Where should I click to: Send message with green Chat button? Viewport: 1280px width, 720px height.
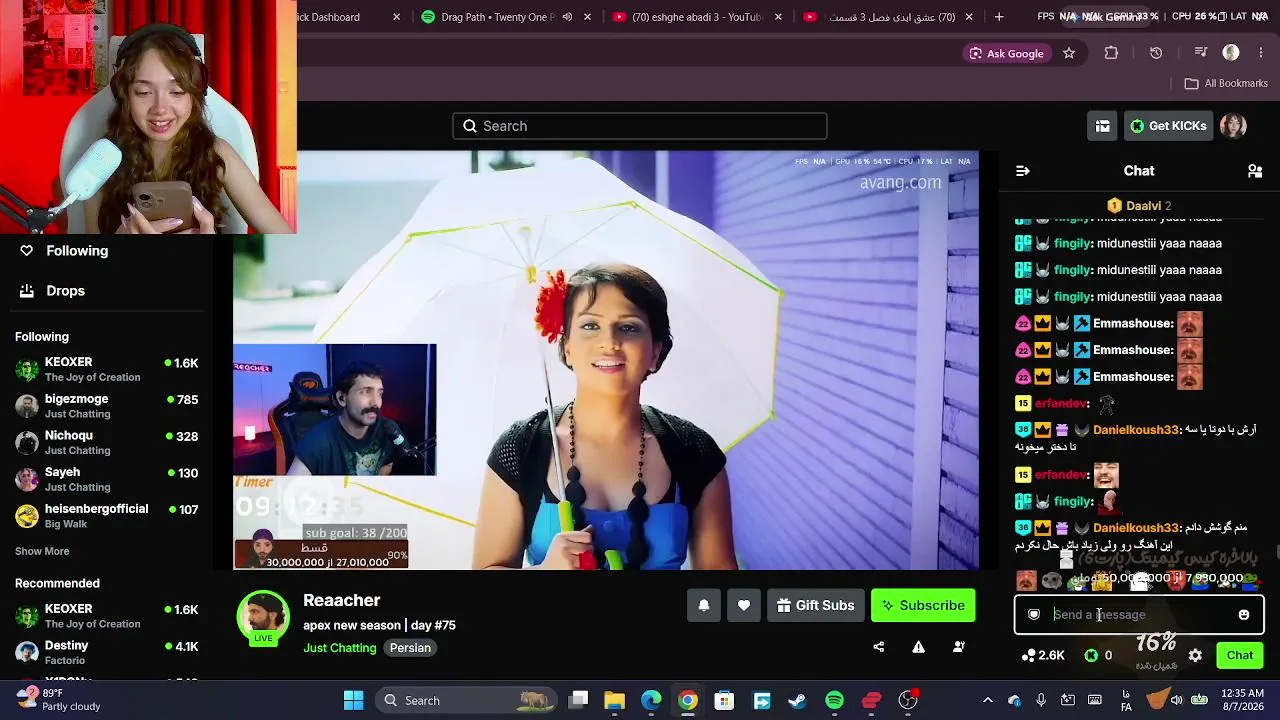(1240, 656)
